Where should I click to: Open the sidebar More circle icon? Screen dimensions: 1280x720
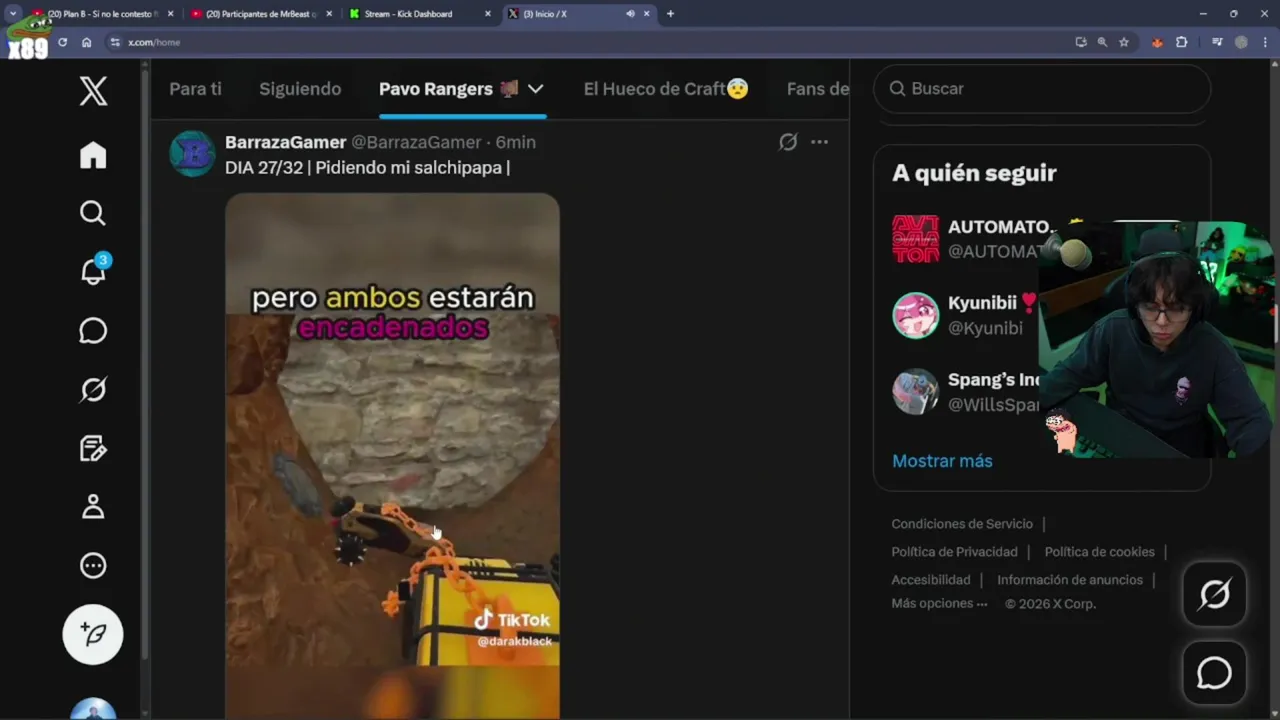pyautogui.click(x=93, y=566)
